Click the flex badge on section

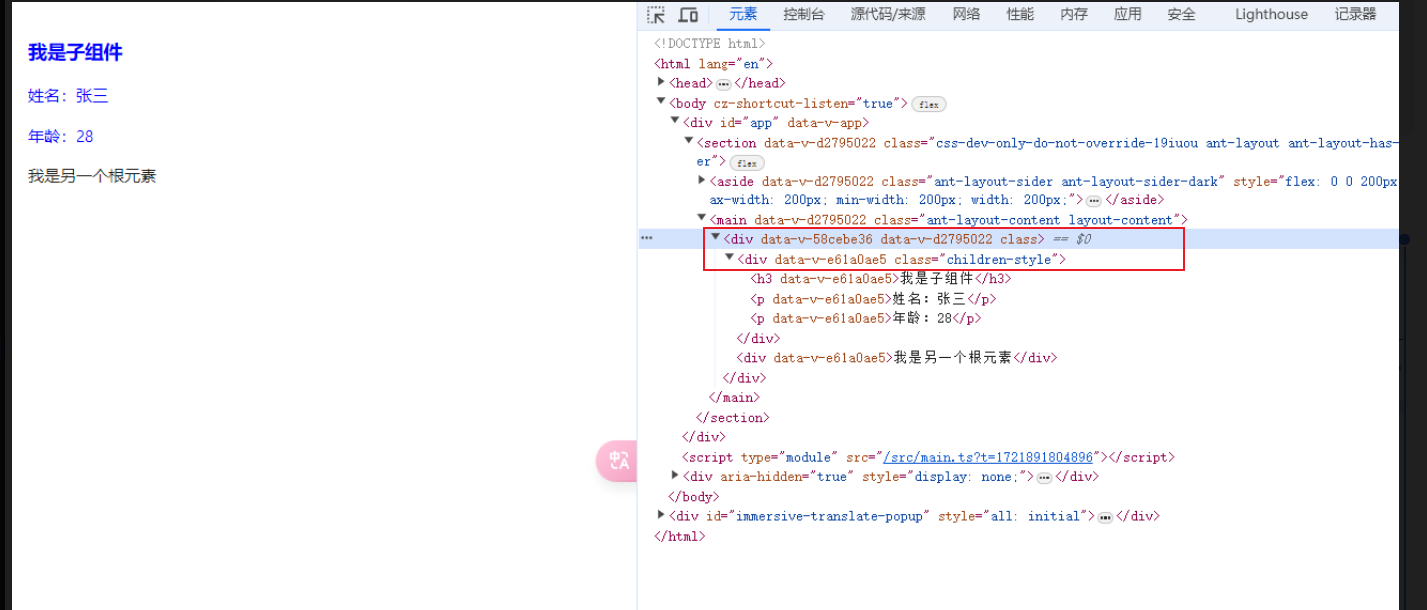(746, 163)
